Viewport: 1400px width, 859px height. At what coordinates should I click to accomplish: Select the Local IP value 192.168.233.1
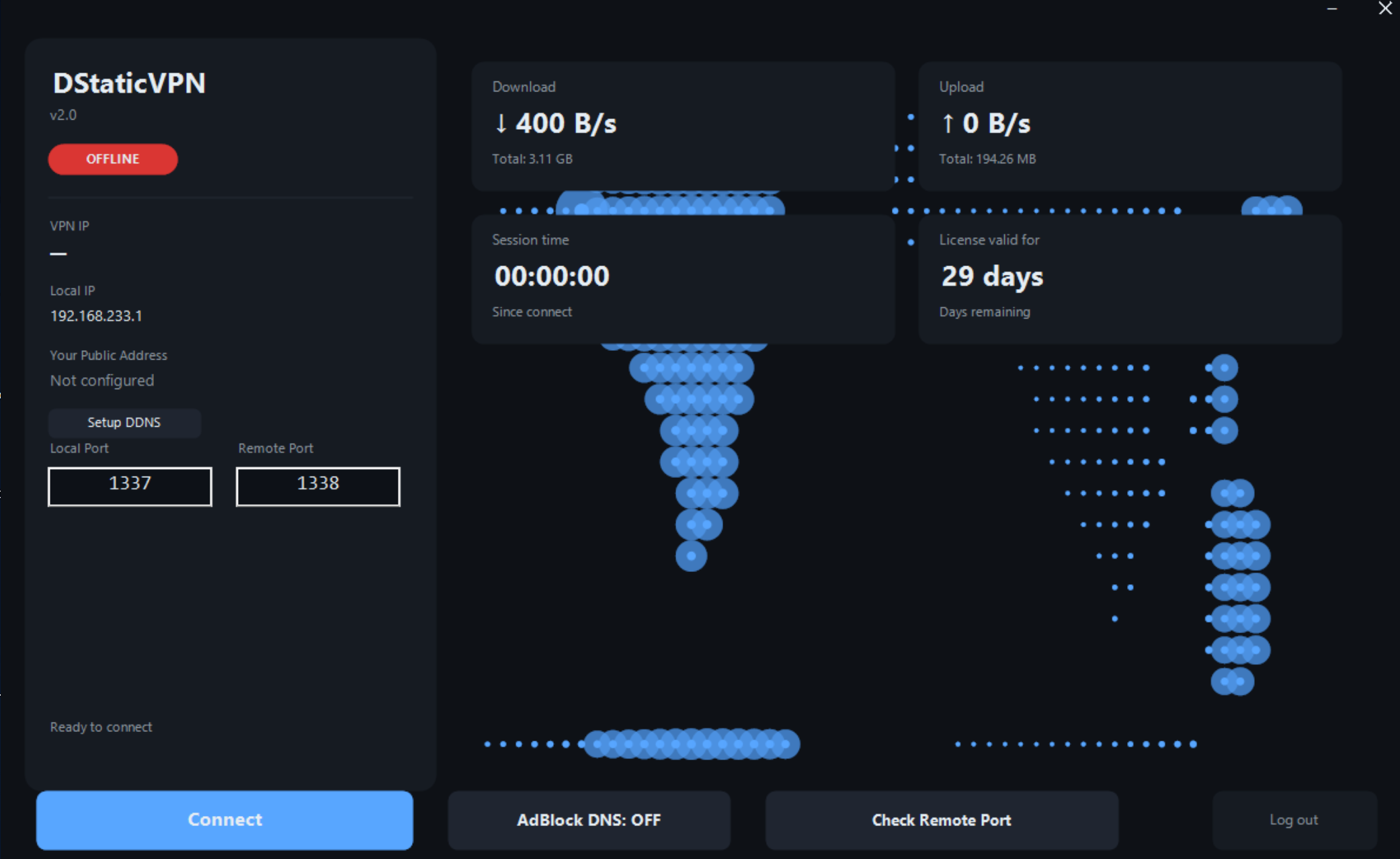point(96,316)
